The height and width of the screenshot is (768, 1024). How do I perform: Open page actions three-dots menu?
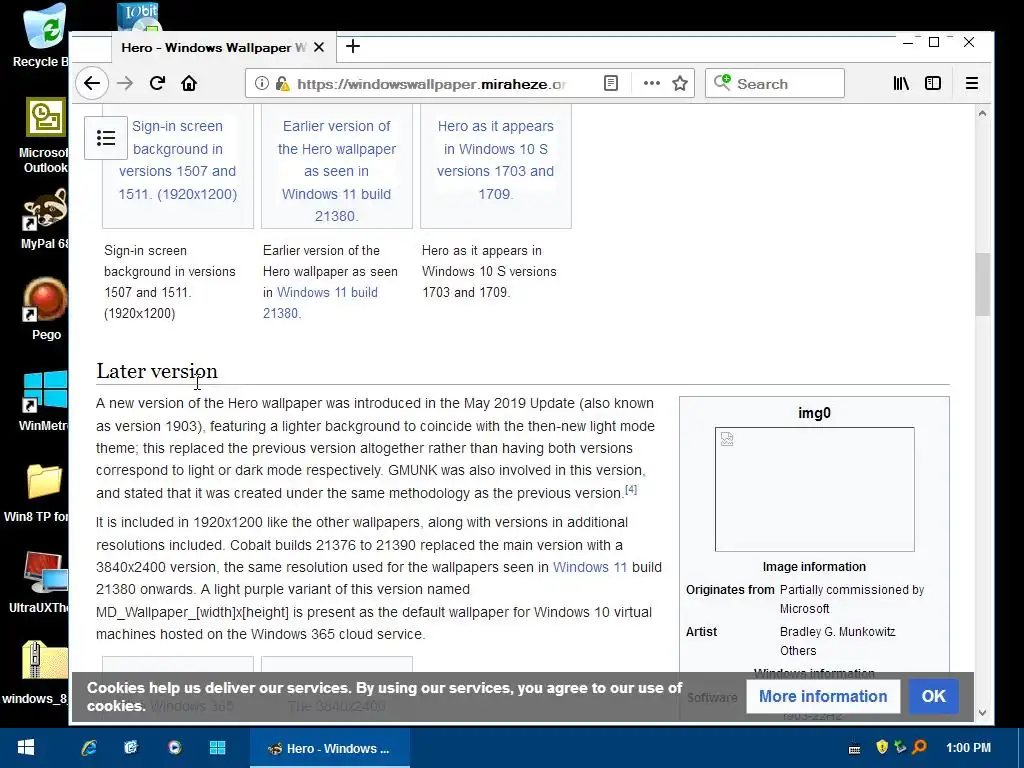coord(651,84)
